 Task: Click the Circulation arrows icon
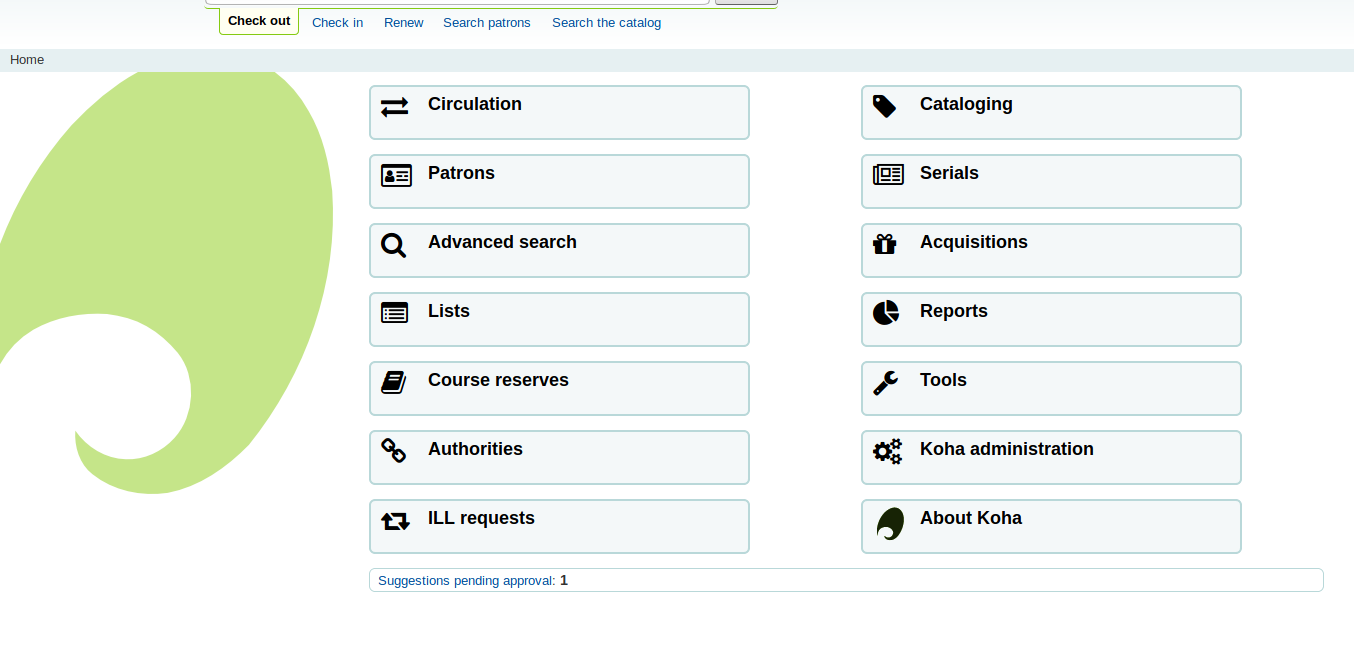[x=395, y=106]
